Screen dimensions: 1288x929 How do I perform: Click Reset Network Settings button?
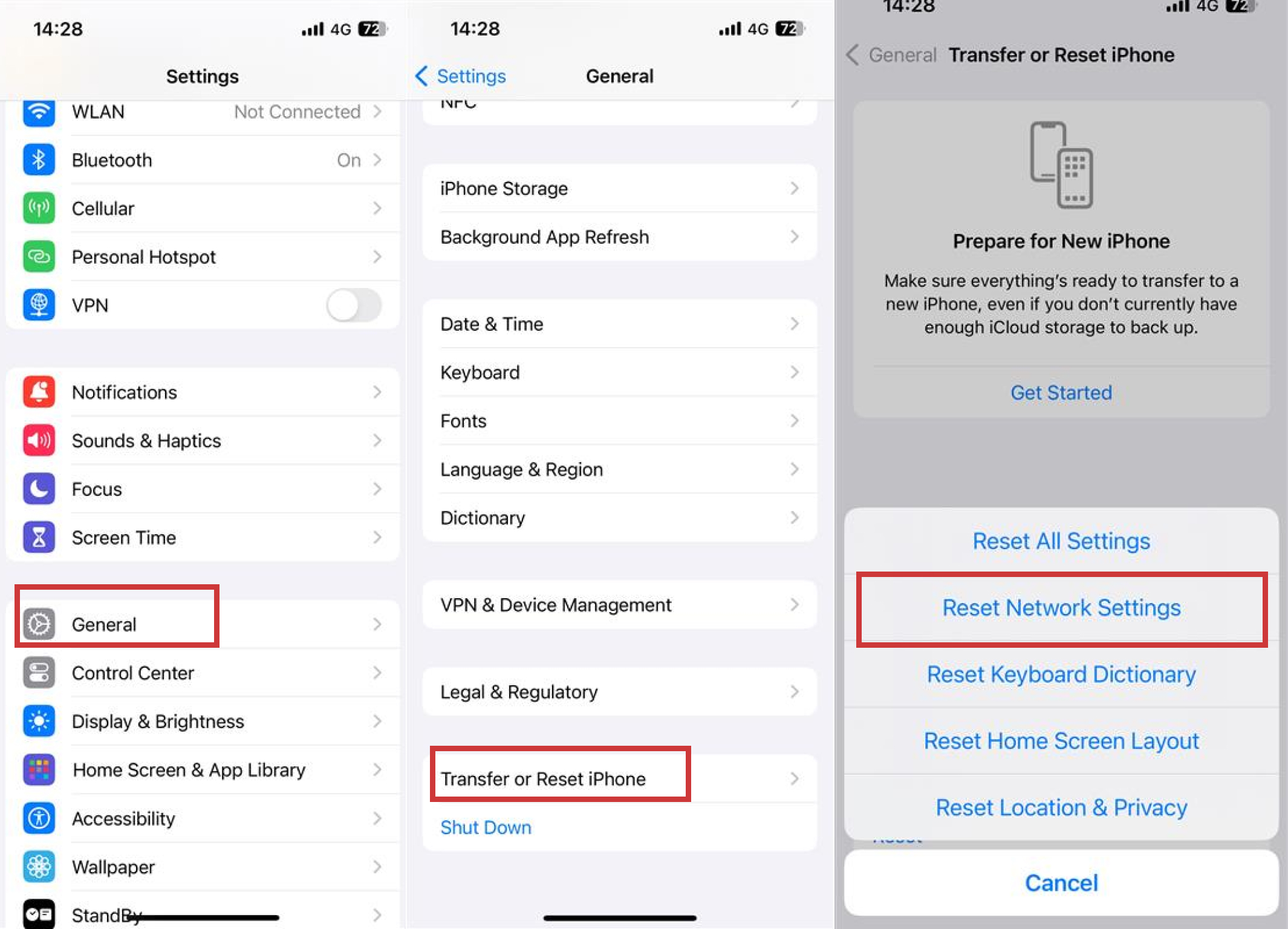click(1061, 607)
